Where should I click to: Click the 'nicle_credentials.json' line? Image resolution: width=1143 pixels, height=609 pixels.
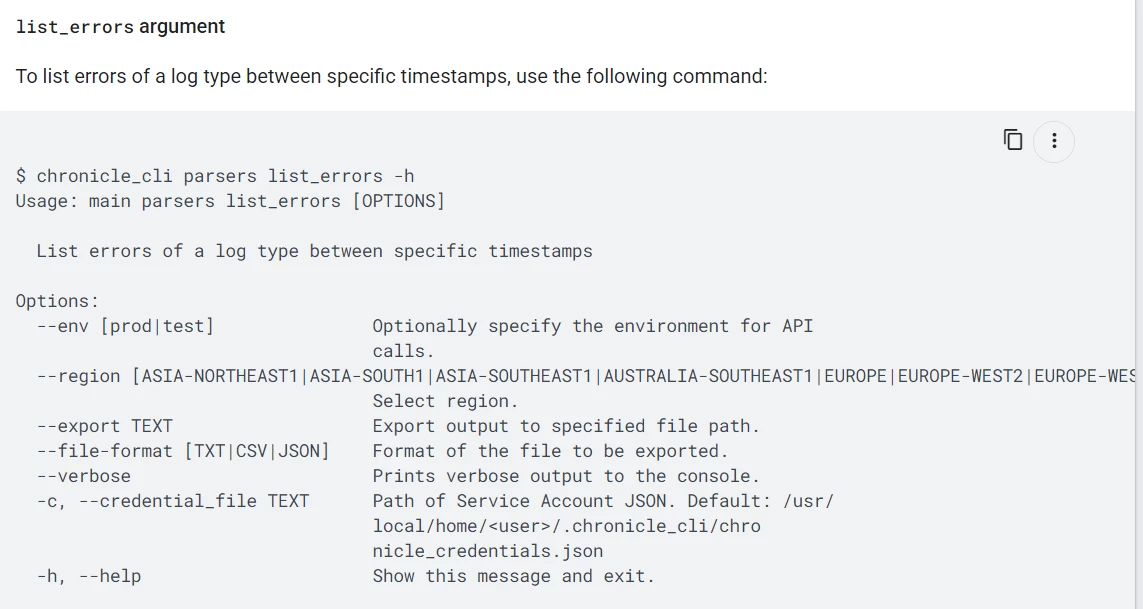click(488, 551)
